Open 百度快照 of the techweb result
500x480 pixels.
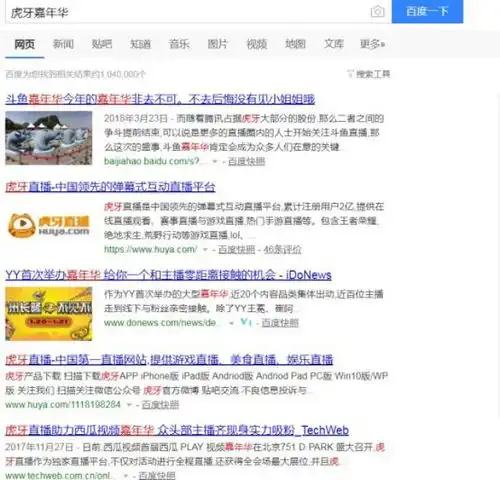pos(157,475)
